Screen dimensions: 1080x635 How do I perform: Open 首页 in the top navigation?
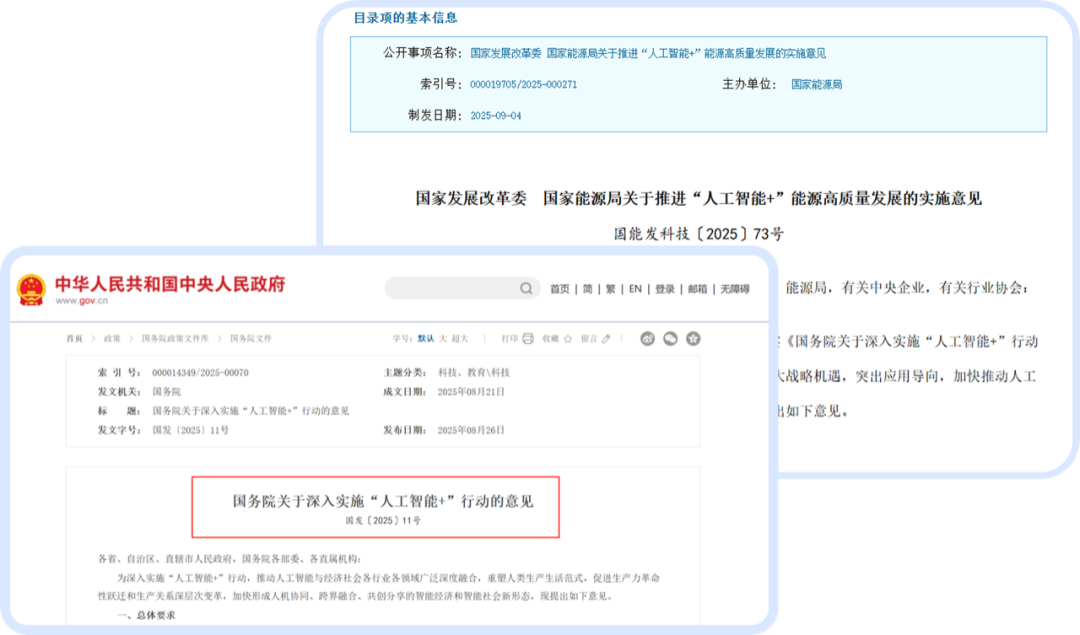pyautogui.click(x=559, y=289)
